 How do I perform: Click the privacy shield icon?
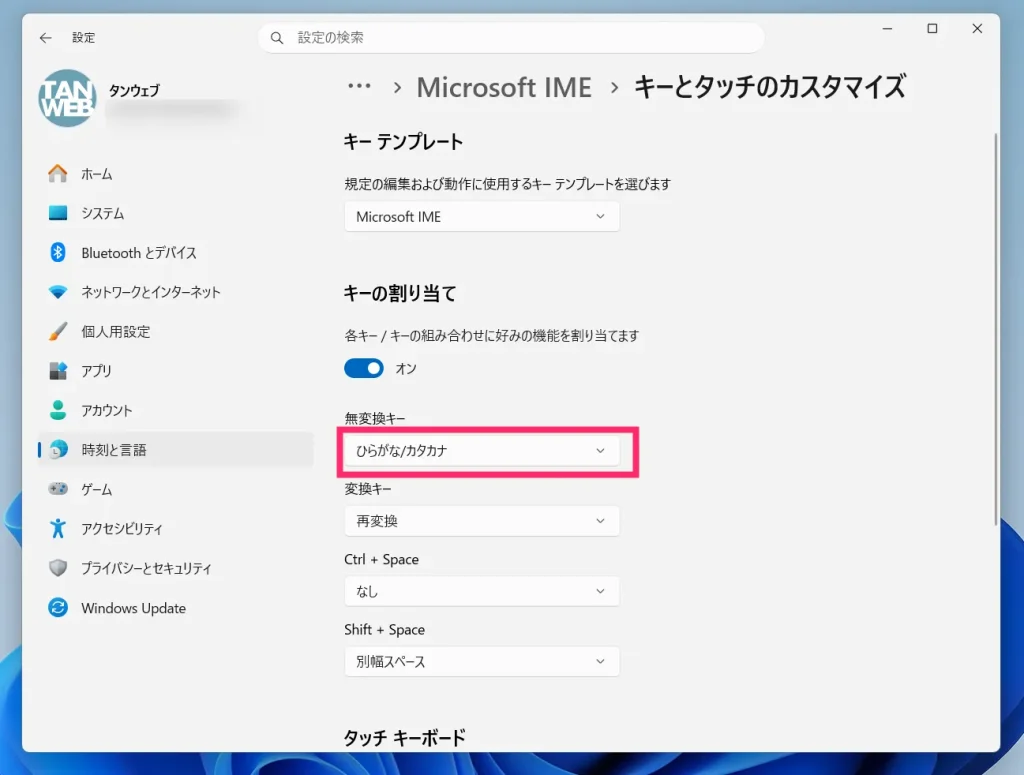click(57, 567)
